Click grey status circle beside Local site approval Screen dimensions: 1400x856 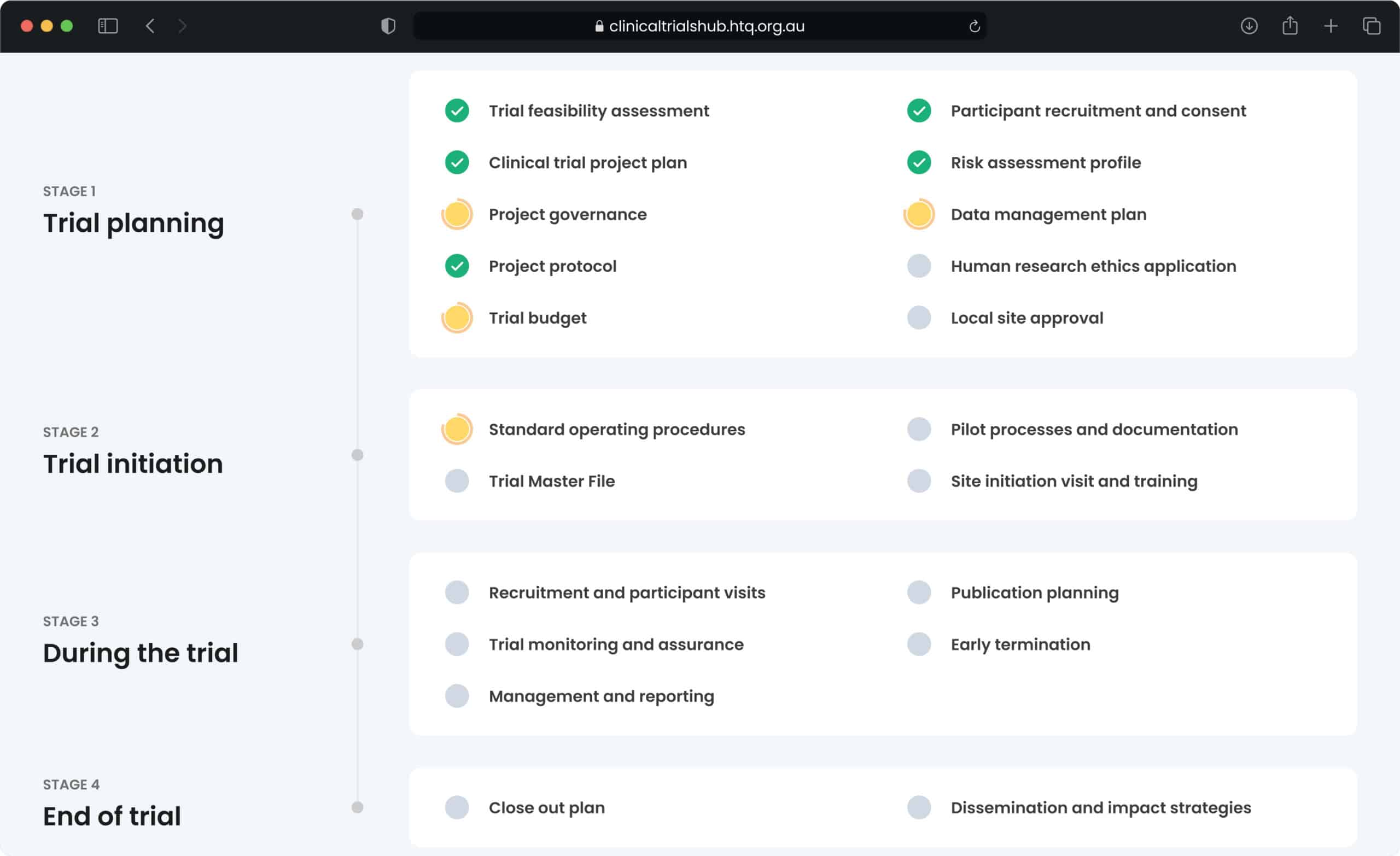pos(919,318)
